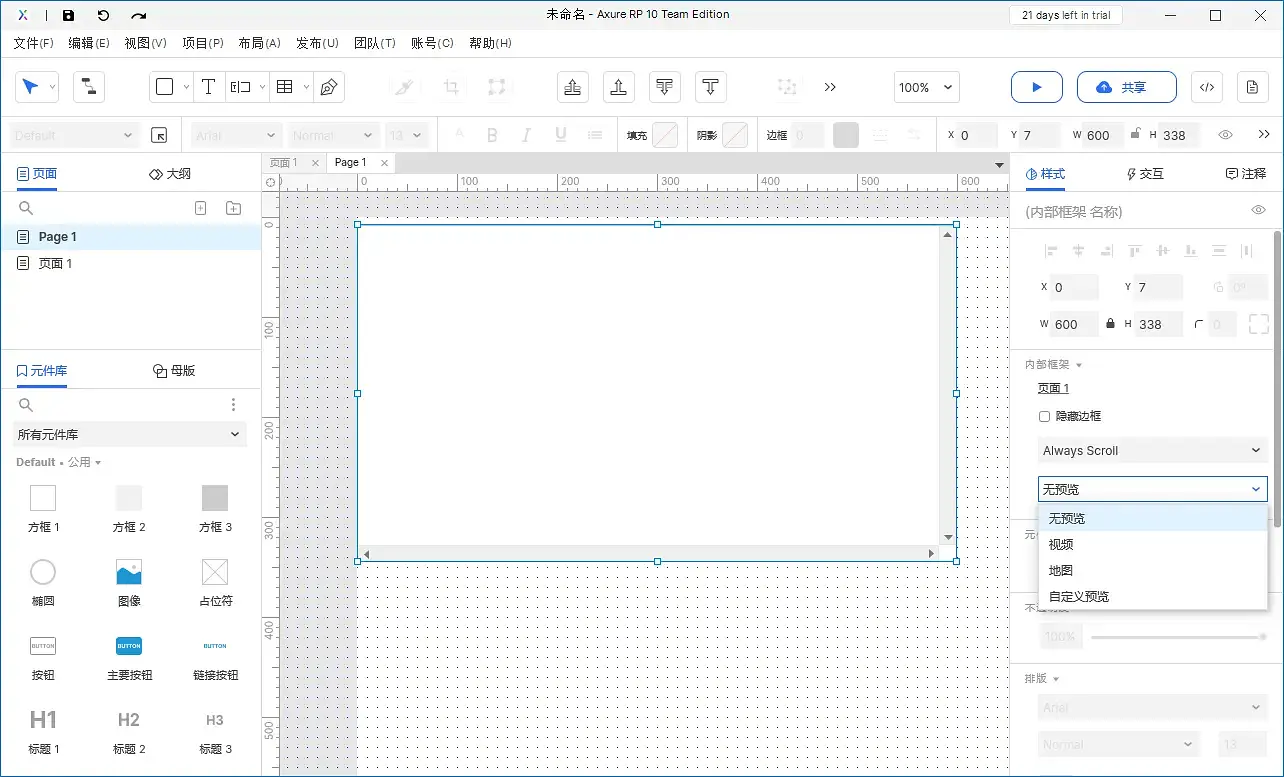Expand the 内部框架 section arrow

point(1079,365)
